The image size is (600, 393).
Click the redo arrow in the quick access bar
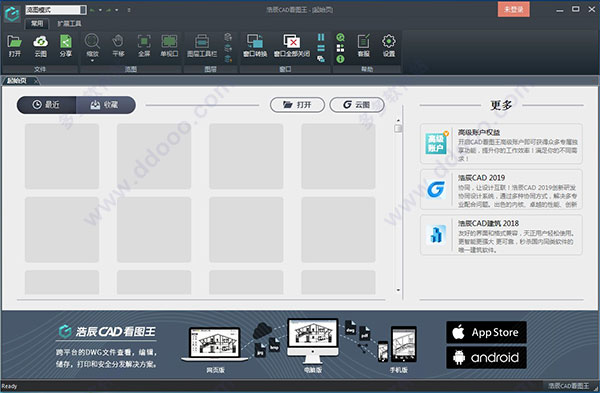coord(109,10)
